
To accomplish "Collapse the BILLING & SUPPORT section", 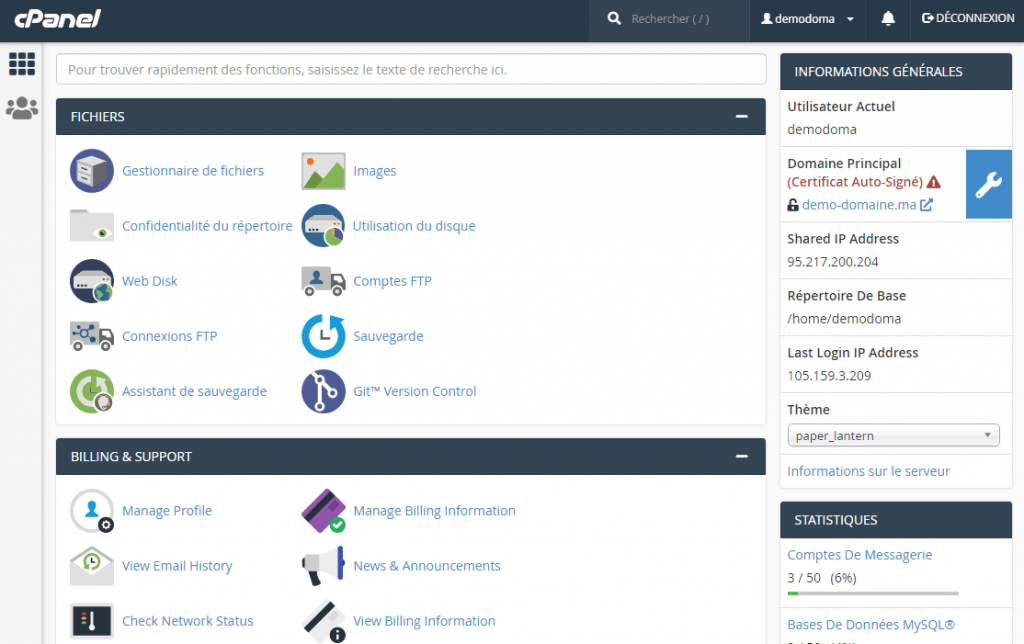I will [741, 456].
